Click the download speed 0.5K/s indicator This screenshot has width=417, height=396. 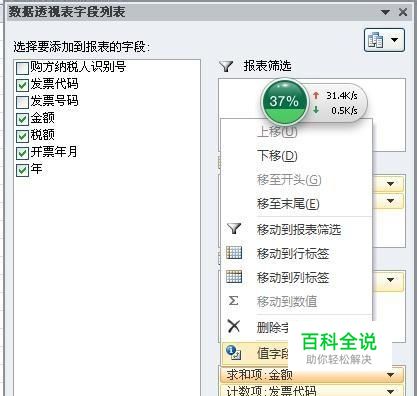click(x=336, y=110)
